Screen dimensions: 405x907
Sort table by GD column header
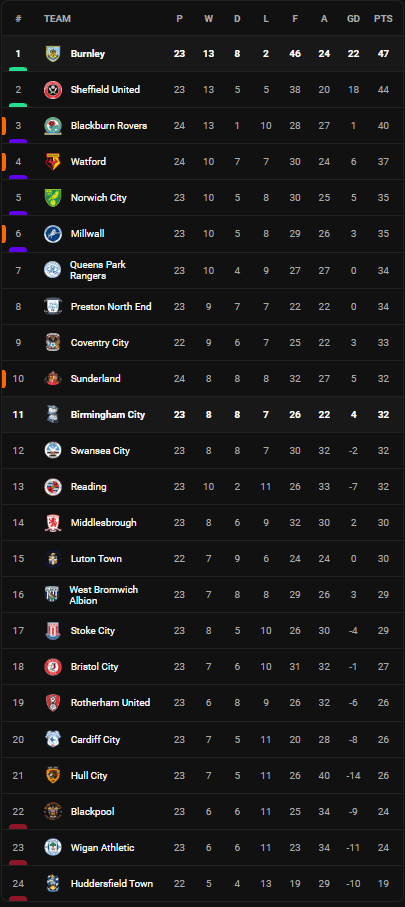pos(354,19)
